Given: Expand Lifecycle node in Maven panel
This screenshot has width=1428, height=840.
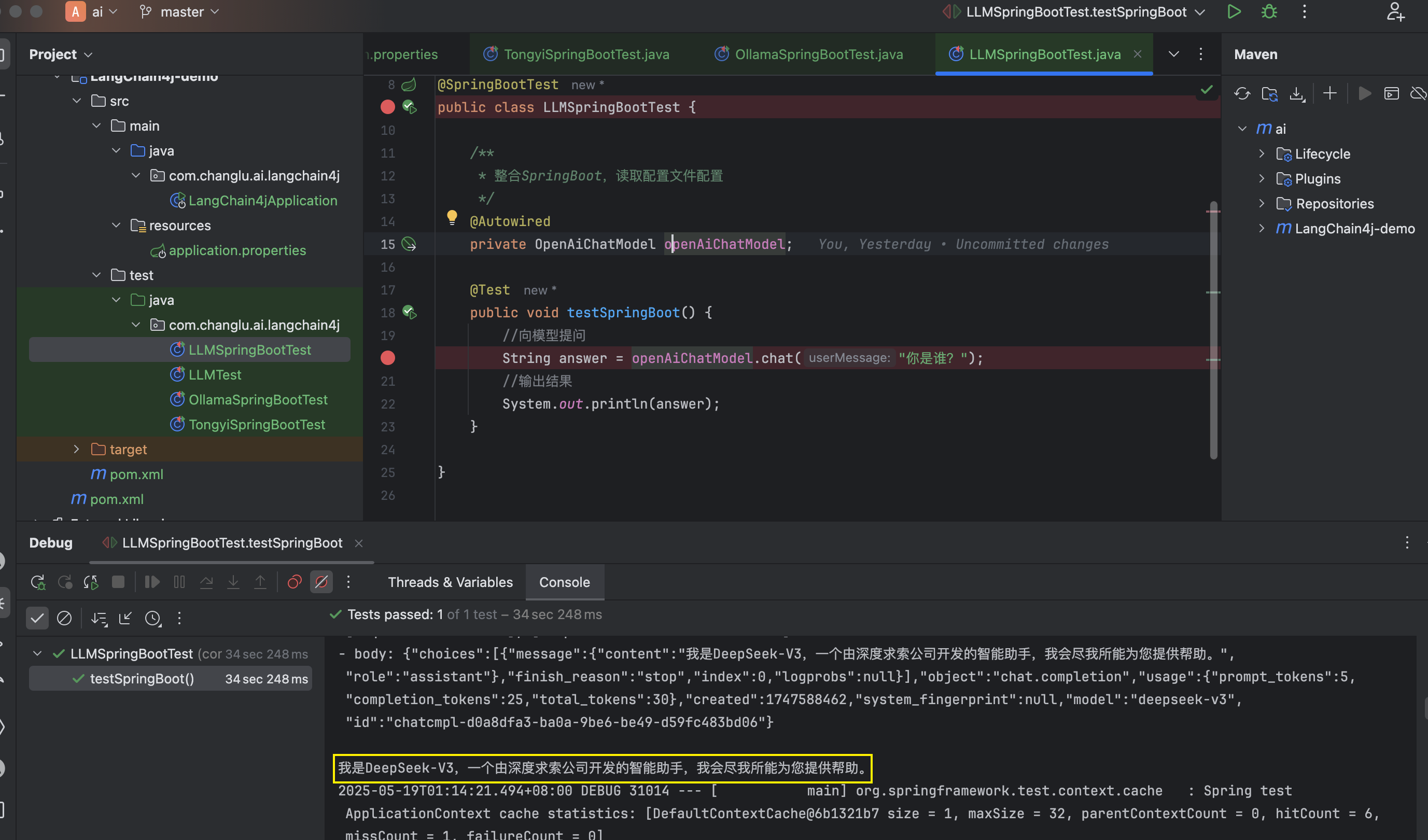Looking at the screenshot, I should click(x=1262, y=153).
